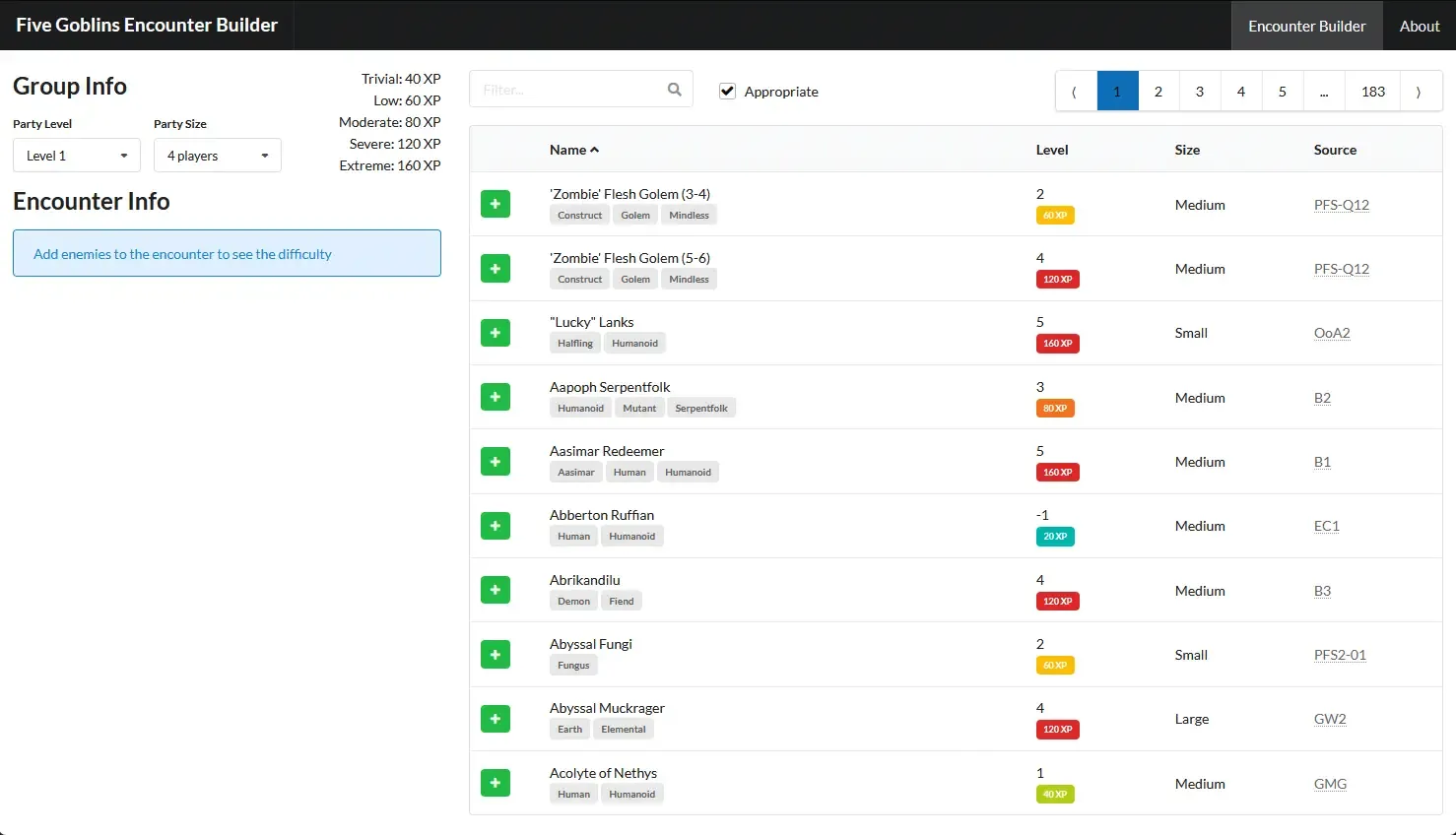The height and width of the screenshot is (835, 1456).
Task: Add Abyssal Muckrager to encounter
Action: pyautogui.click(x=496, y=719)
